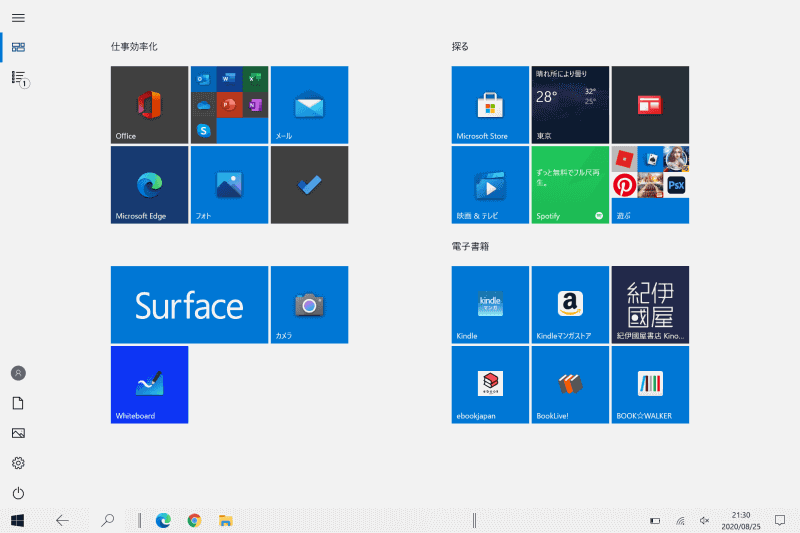Click the 電子書籍 group header
This screenshot has height=533, width=800.
[470, 247]
